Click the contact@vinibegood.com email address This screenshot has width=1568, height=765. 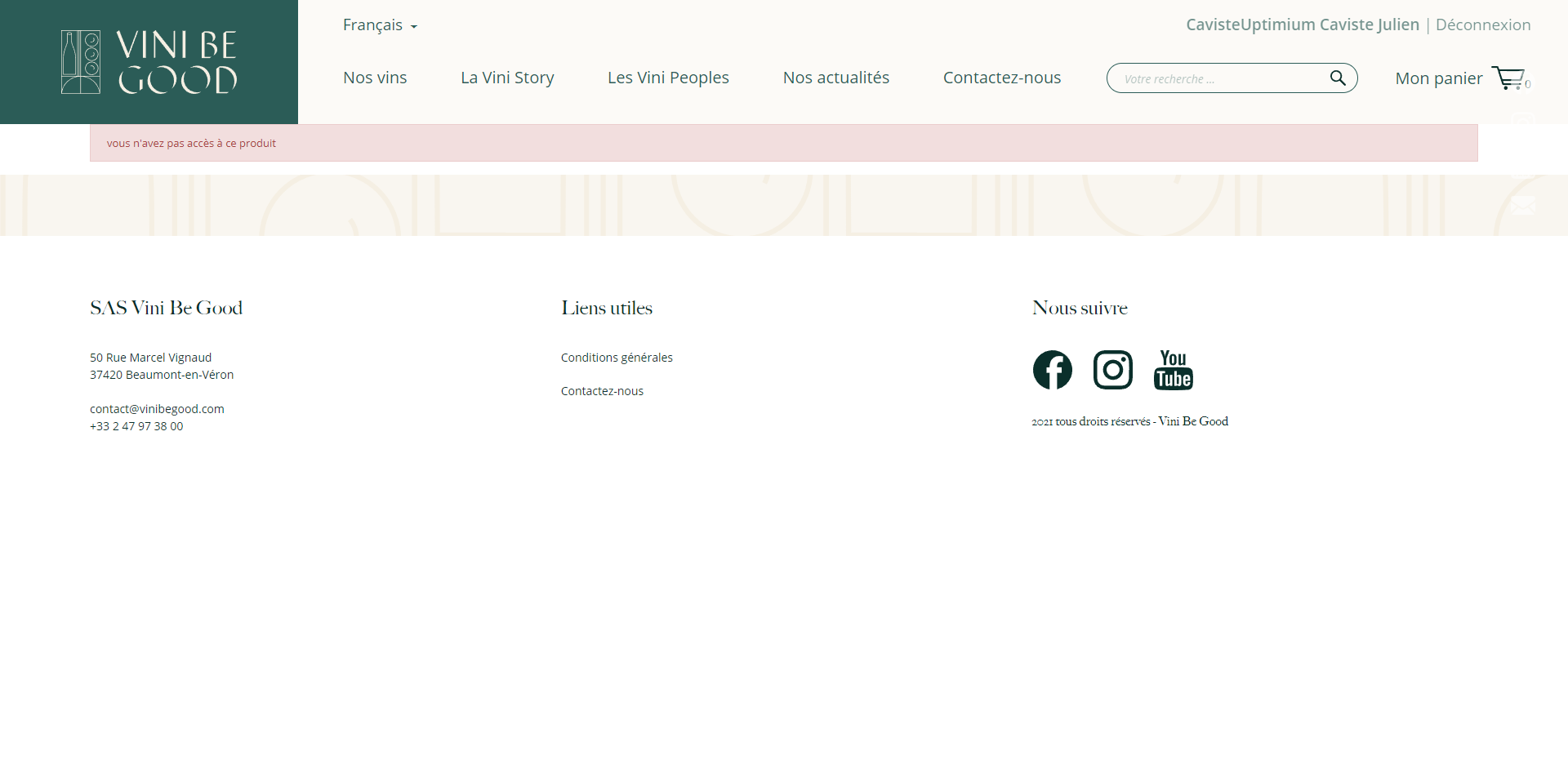click(157, 409)
